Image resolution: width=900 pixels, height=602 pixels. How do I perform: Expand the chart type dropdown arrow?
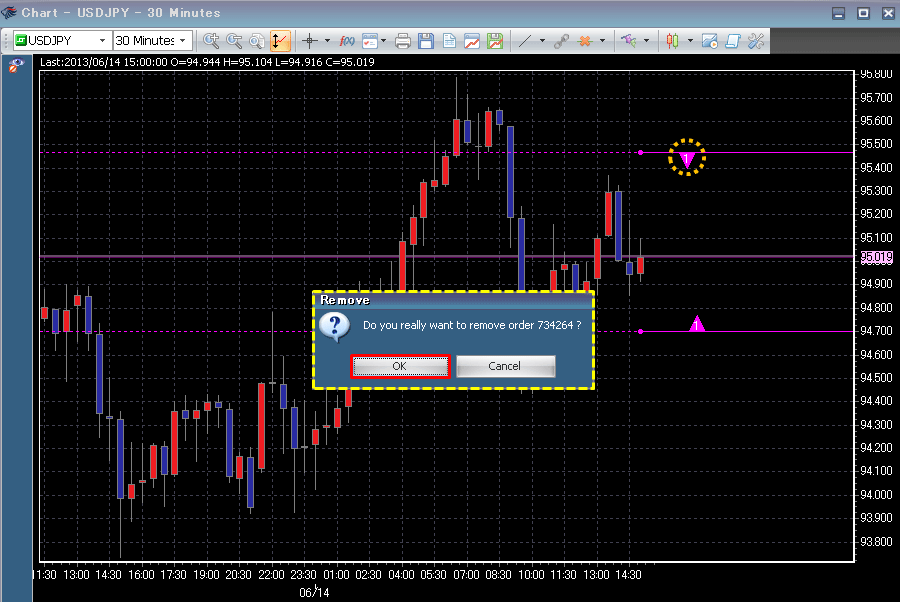[x=690, y=41]
